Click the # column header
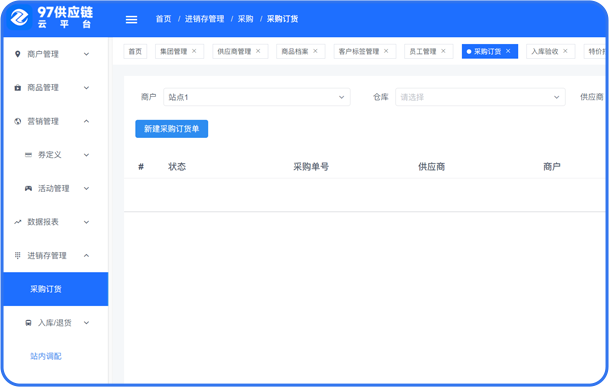This screenshot has height=387, width=609. point(141,167)
